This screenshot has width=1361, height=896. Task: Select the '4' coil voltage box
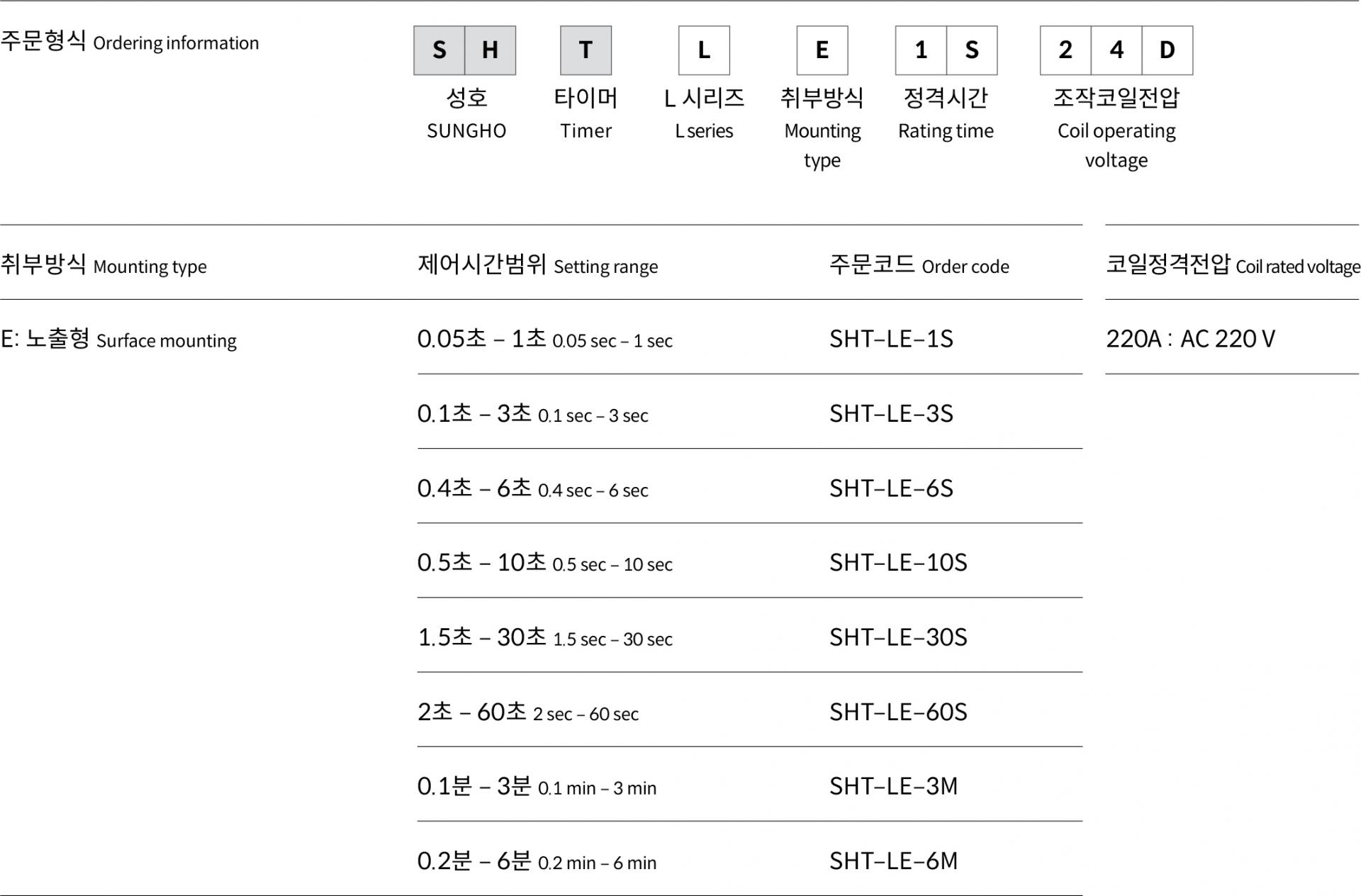pyautogui.click(x=1116, y=50)
